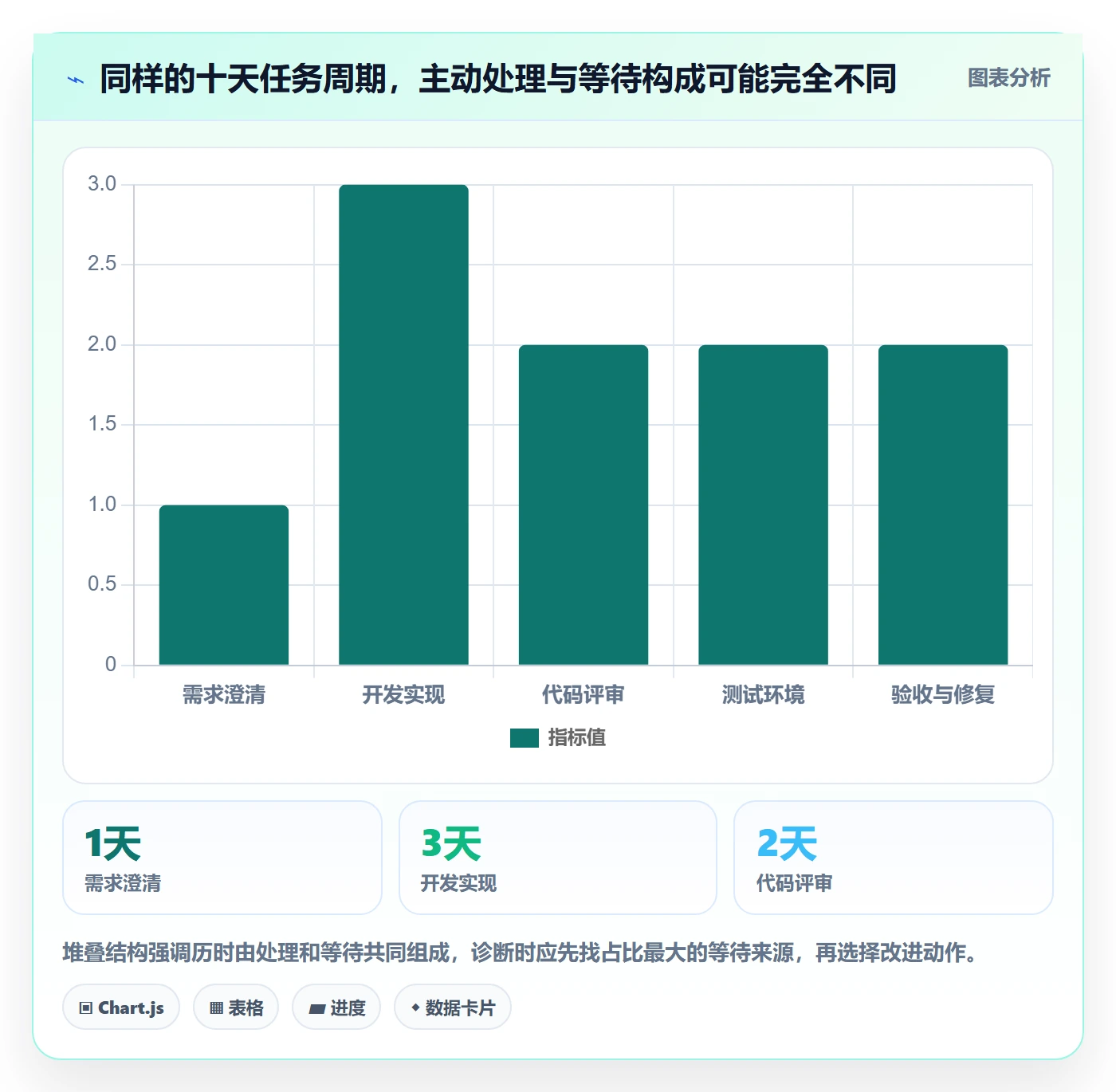Viewport: 1116px width, 1092px height.
Task: Select the 测试环境 bar in the chart
Action: [763, 505]
